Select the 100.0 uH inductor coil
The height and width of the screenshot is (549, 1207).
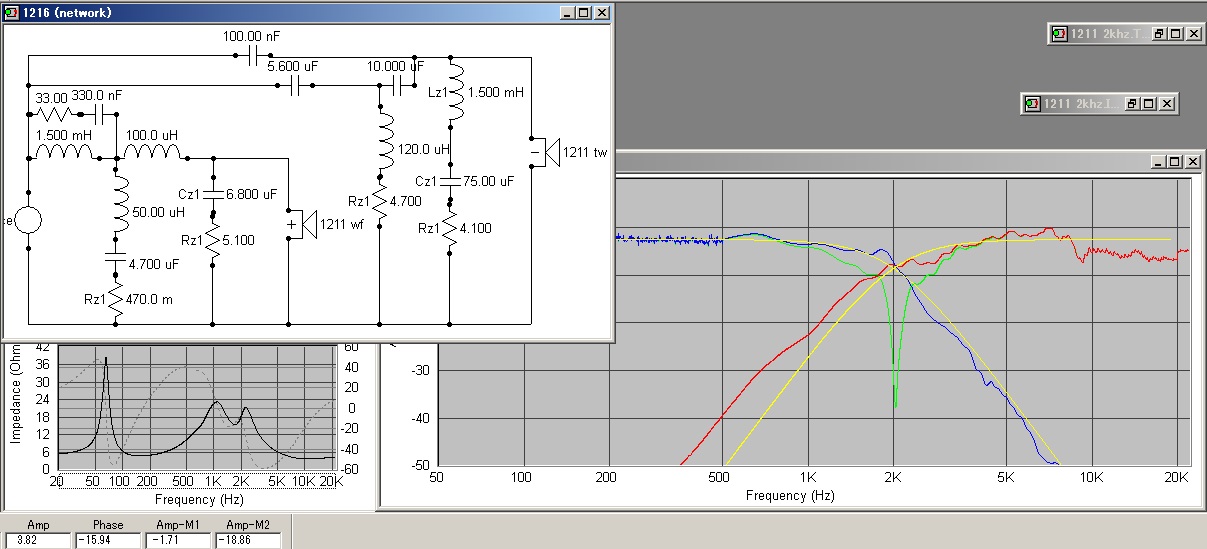coord(151,153)
